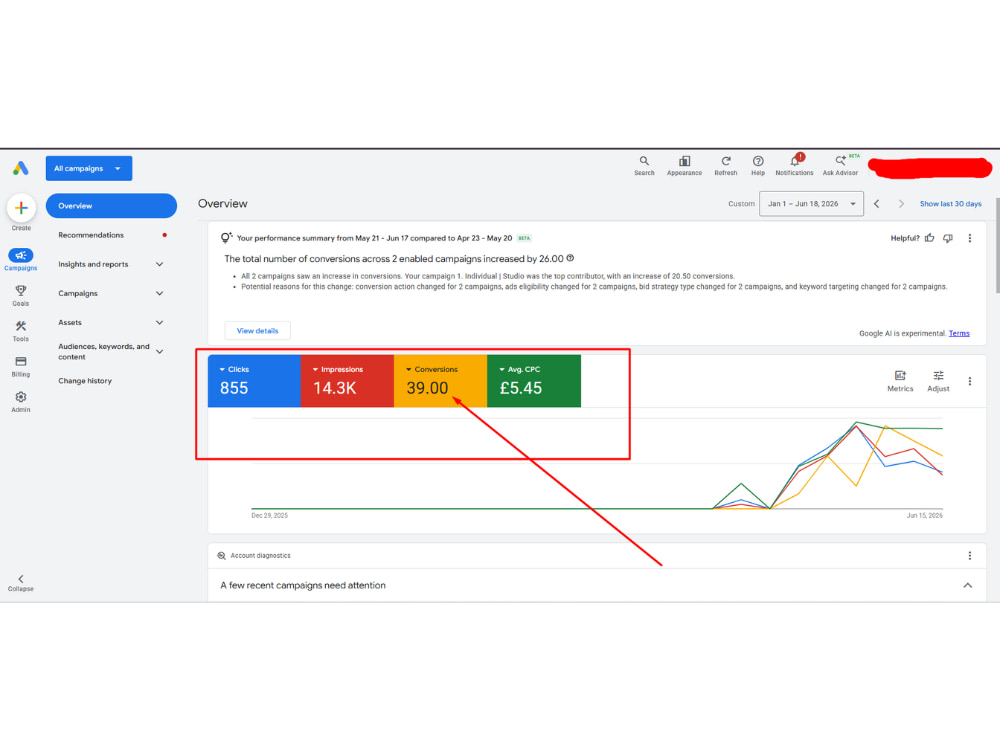Open the date range picker
This screenshot has width=1000, height=750.
[811, 204]
